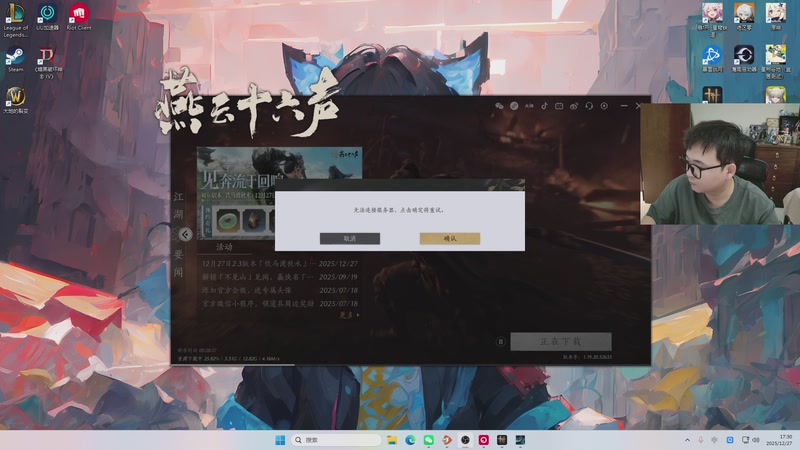Open the 2025/12/27 version 2.3 news item
The image size is (800, 450).
tap(280, 264)
